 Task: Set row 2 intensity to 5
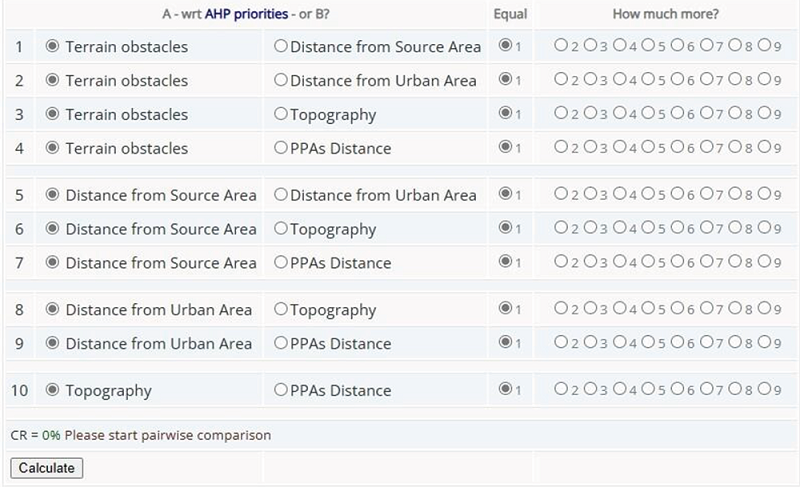click(x=647, y=81)
